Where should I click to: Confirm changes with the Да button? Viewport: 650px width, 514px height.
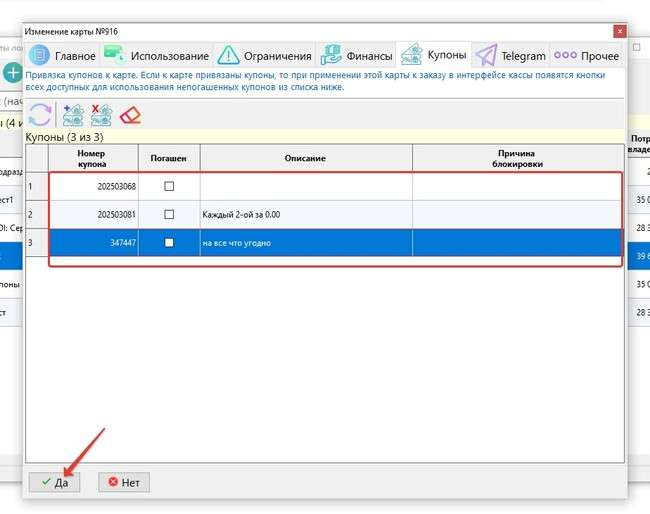coord(54,482)
